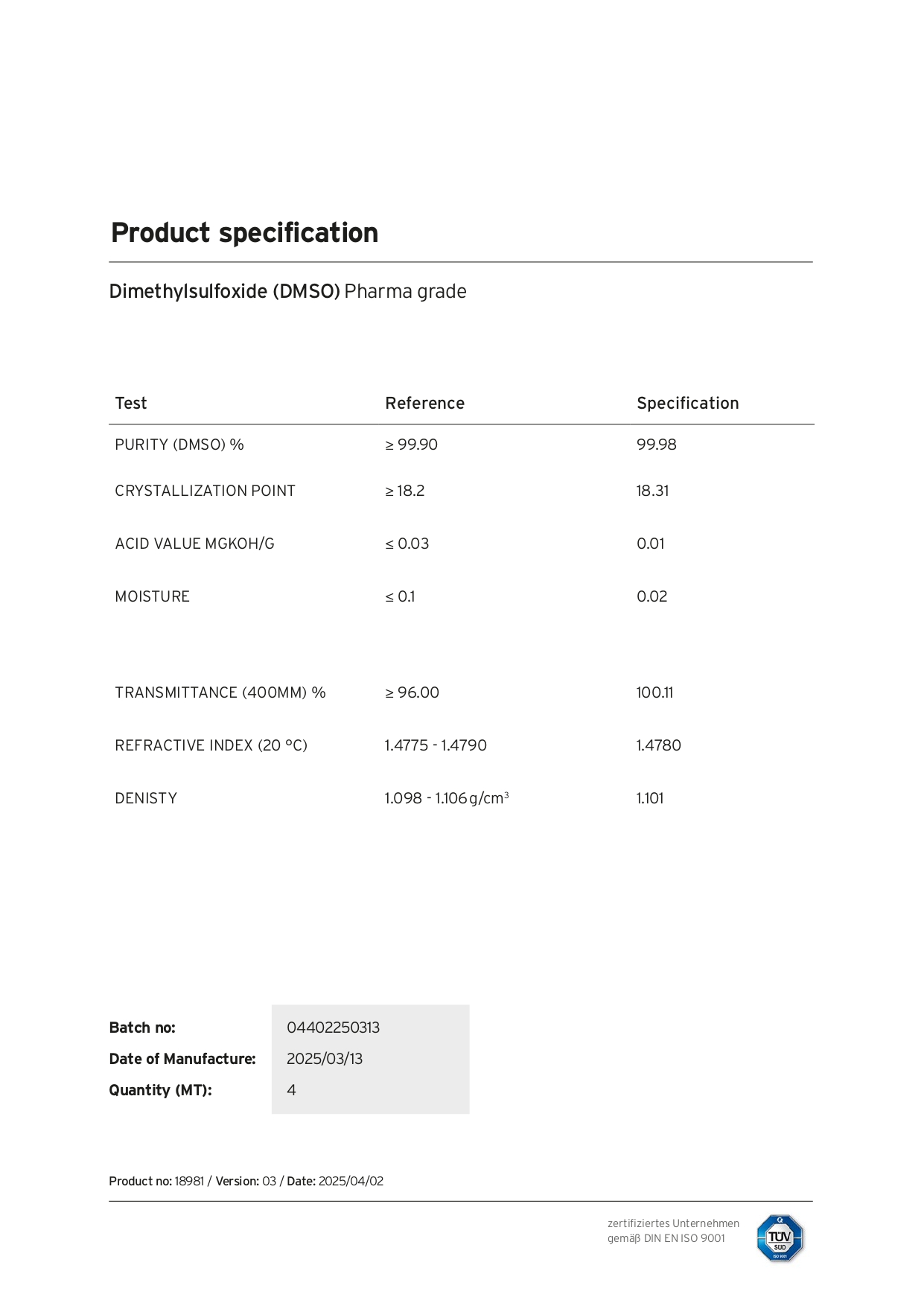Click the refractive index reference range
This screenshot has height=1306, width=924.
(x=436, y=745)
